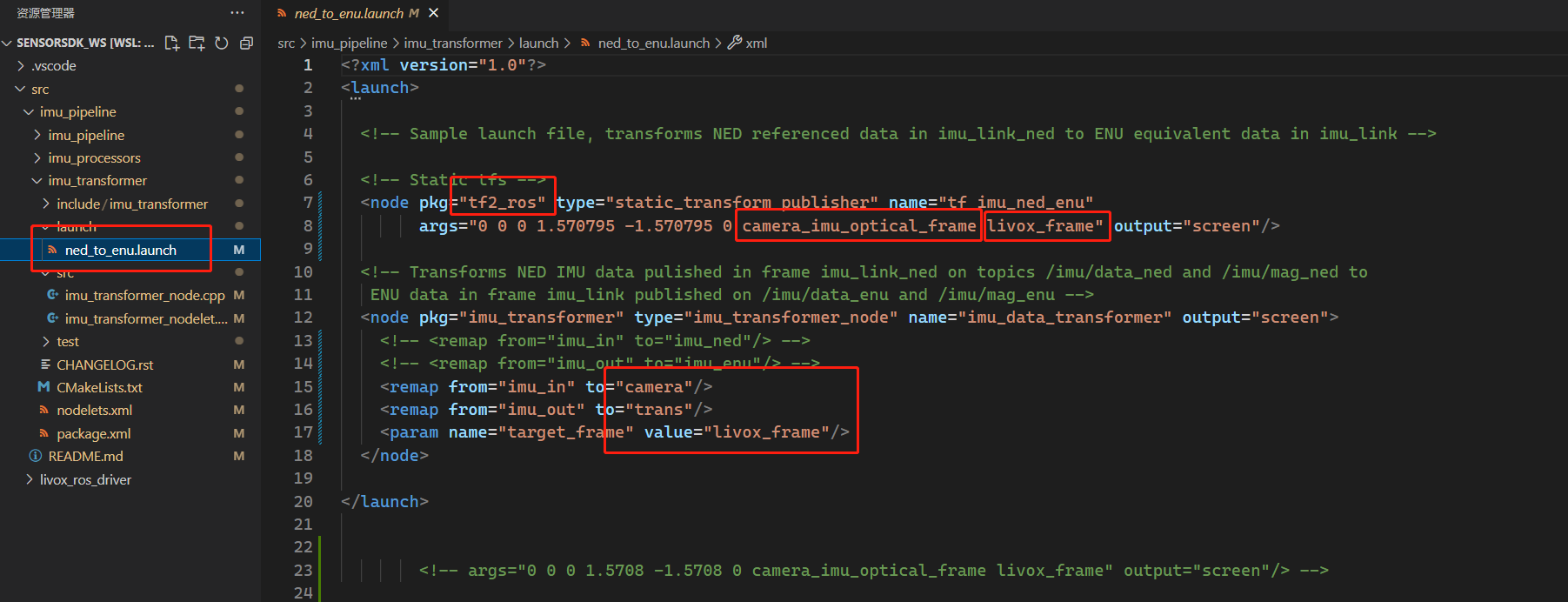
Task: Expand the include/imu_transformer folder
Action: pyautogui.click(x=46, y=204)
